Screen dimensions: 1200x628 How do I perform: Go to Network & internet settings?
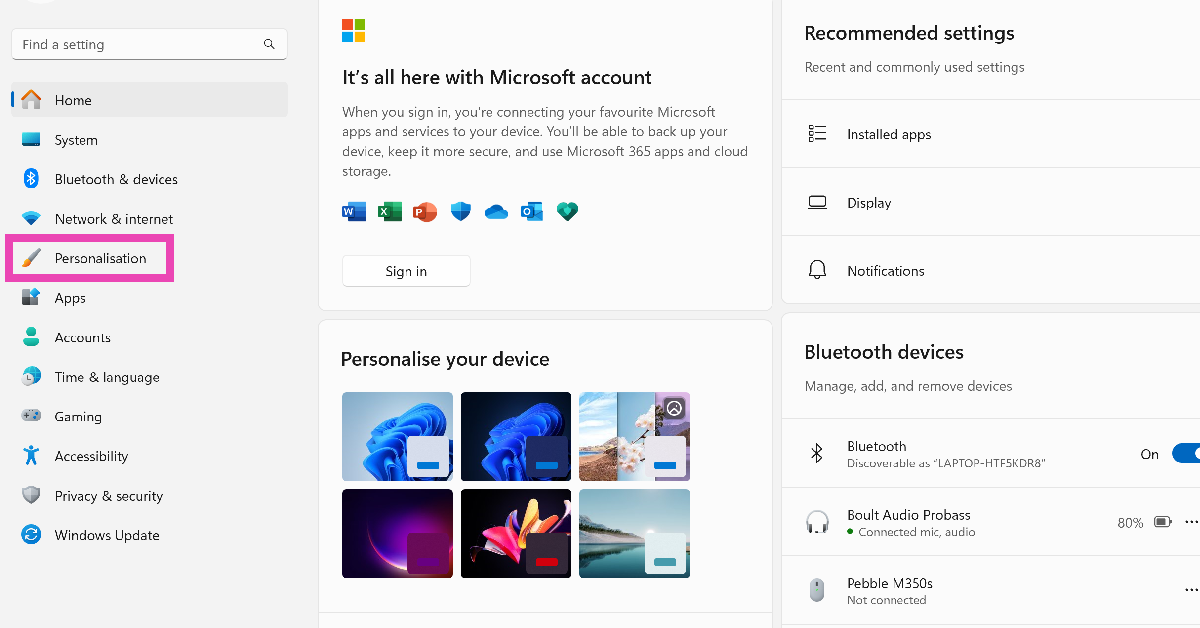113,219
